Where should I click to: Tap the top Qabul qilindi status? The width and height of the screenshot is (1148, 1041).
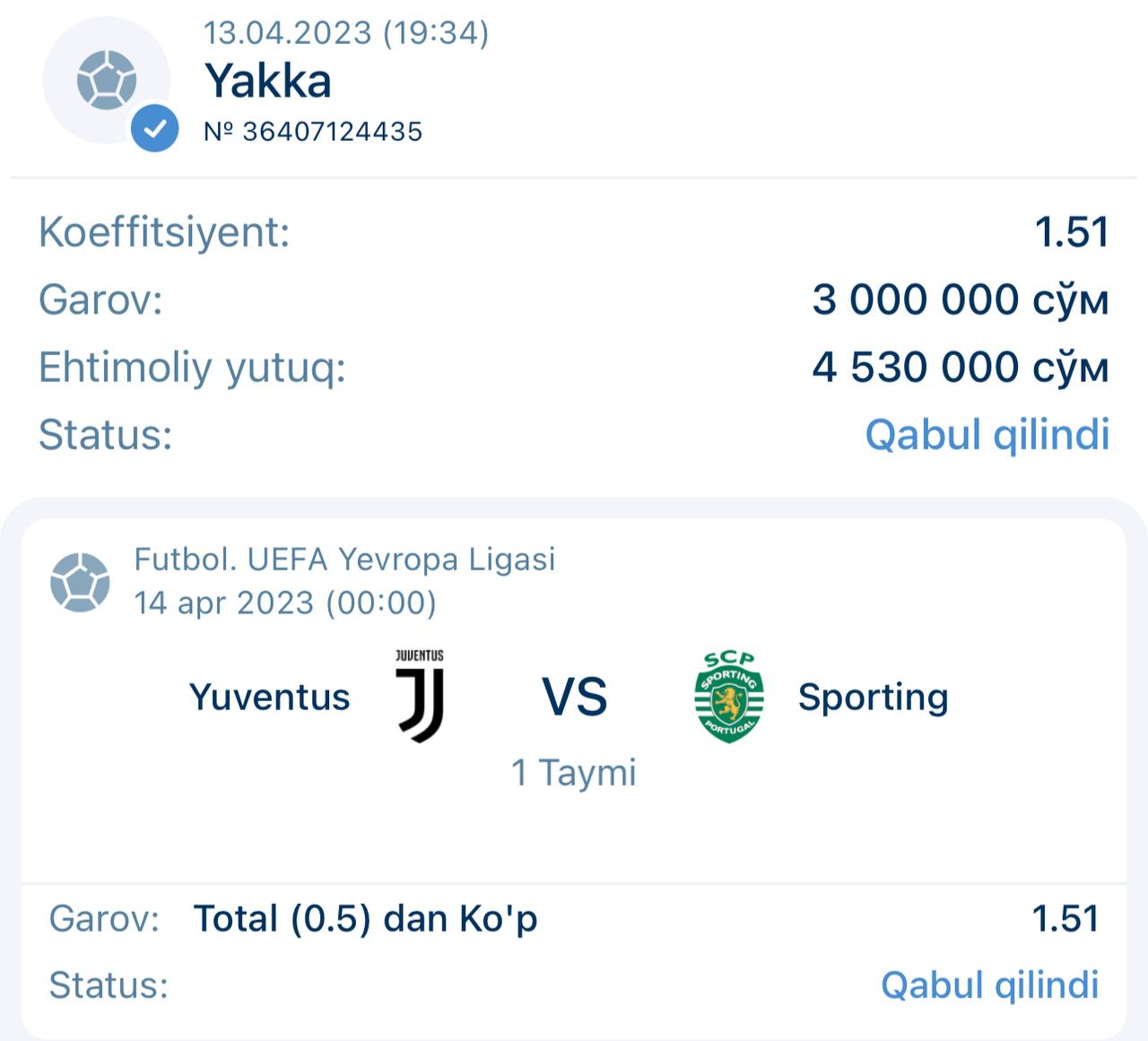[x=987, y=435]
